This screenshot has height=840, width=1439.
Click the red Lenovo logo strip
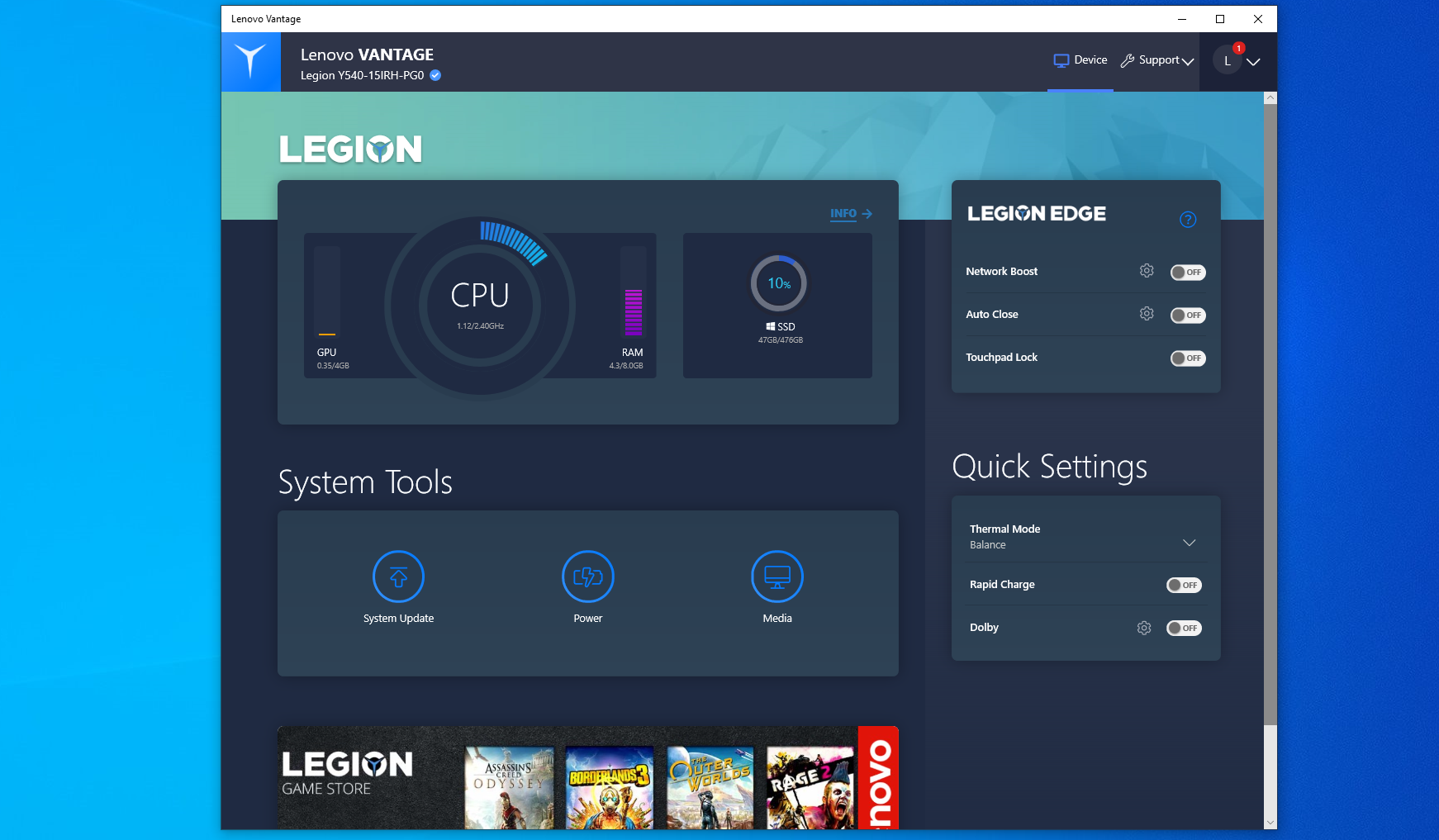click(x=878, y=778)
